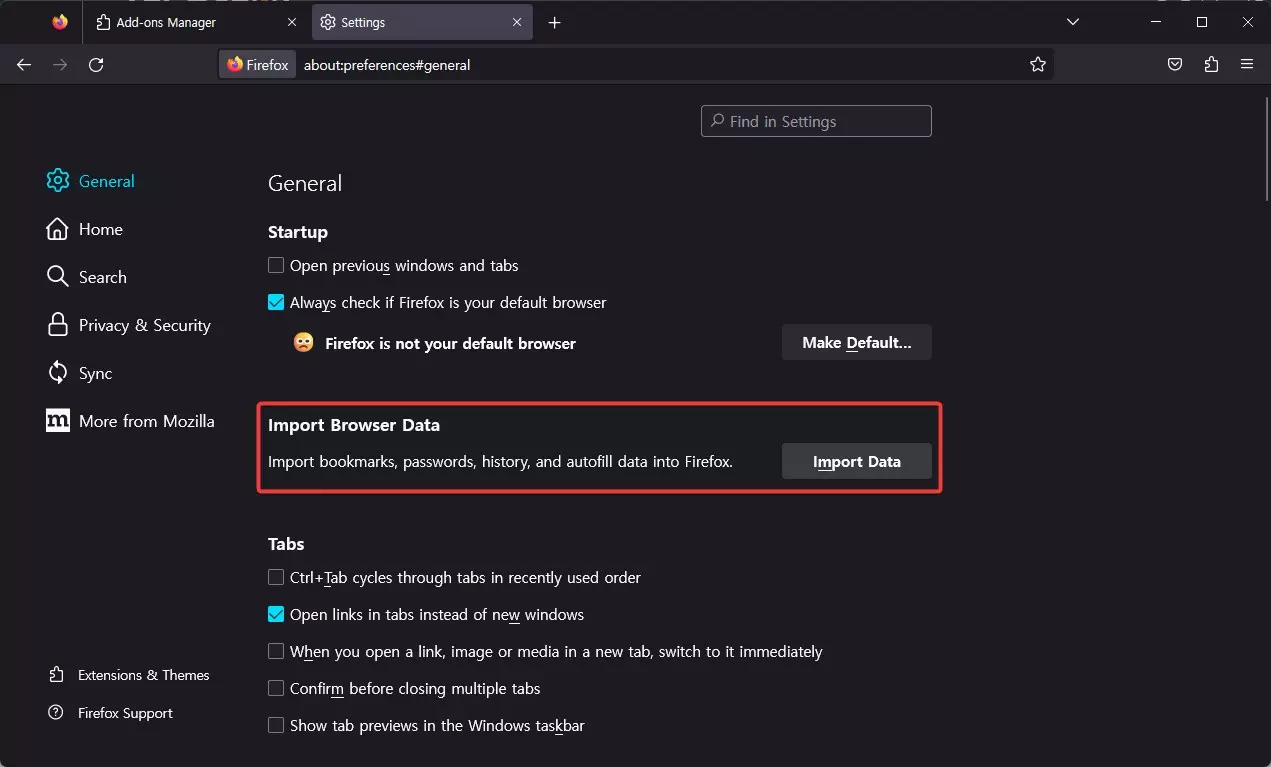Bookmark this page with the star

tap(1038, 64)
